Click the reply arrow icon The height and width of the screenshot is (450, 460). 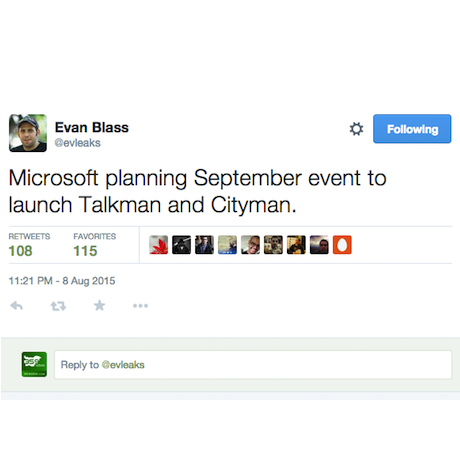click(17, 306)
